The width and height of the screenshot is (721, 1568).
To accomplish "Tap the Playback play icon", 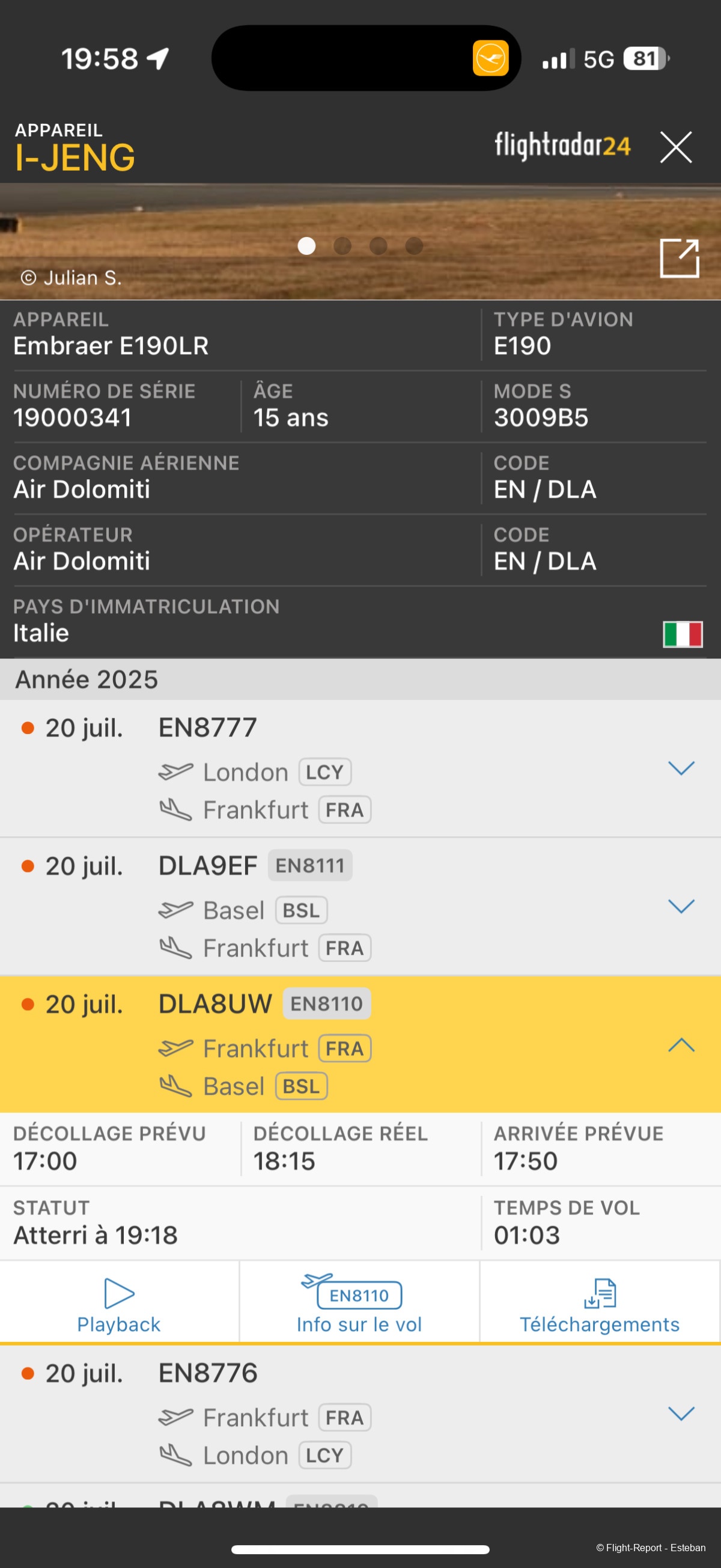I will click(118, 1292).
